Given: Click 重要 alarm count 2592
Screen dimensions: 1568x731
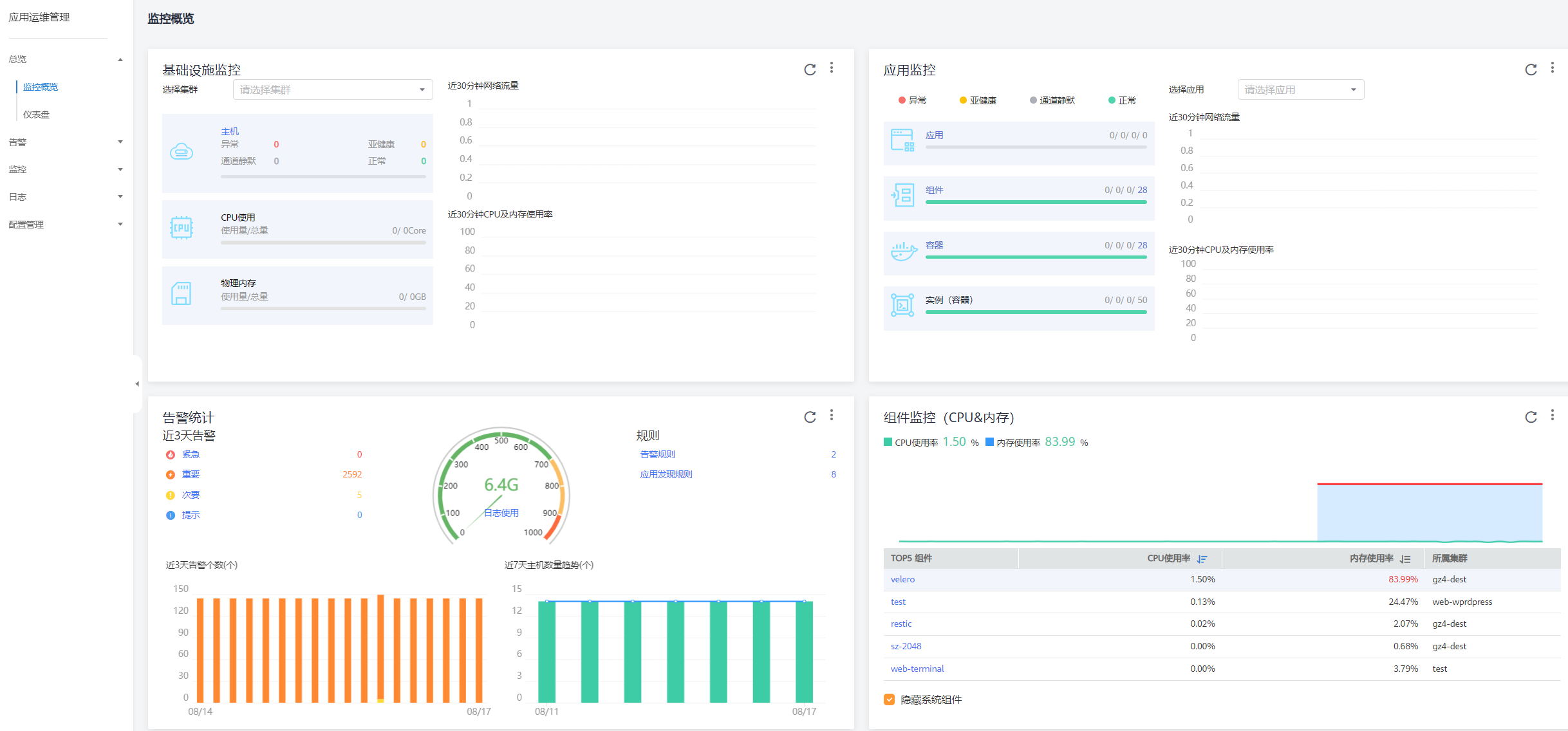Looking at the screenshot, I should [x=352, y=474].
